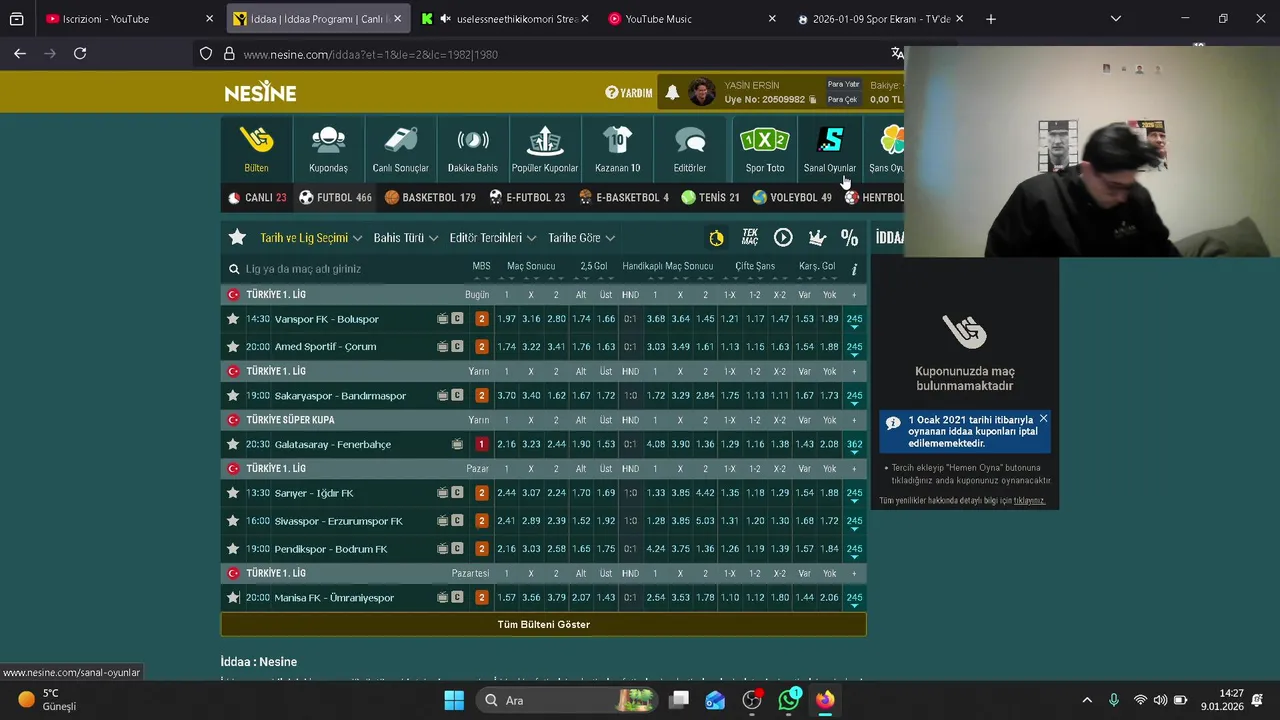Favorite the Vanspor FK - Boluspor match
The height and width of the screenshot is (720, 1280).
233,319
